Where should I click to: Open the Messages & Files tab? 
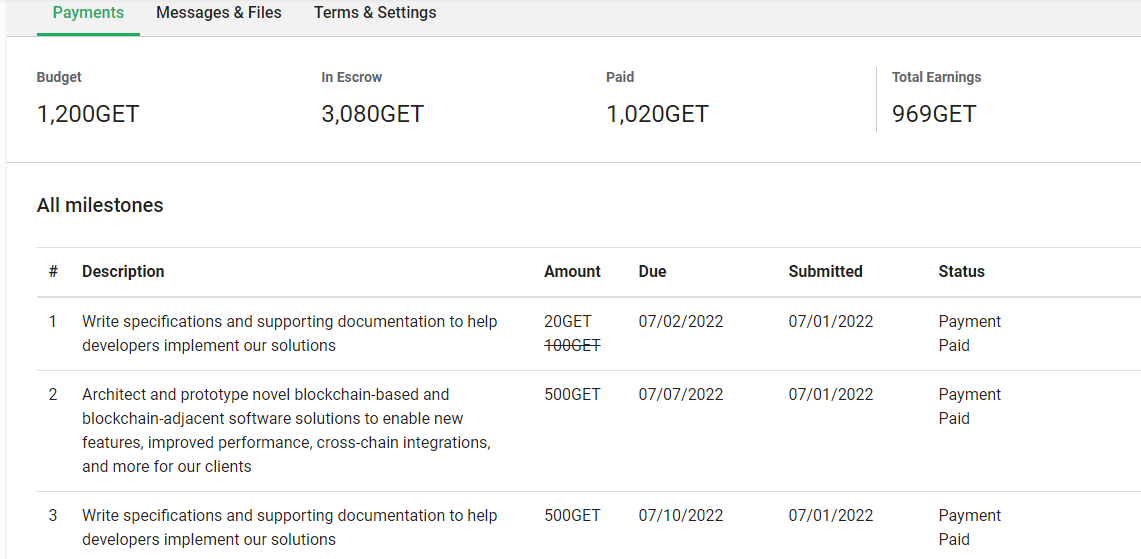point(218,13)
